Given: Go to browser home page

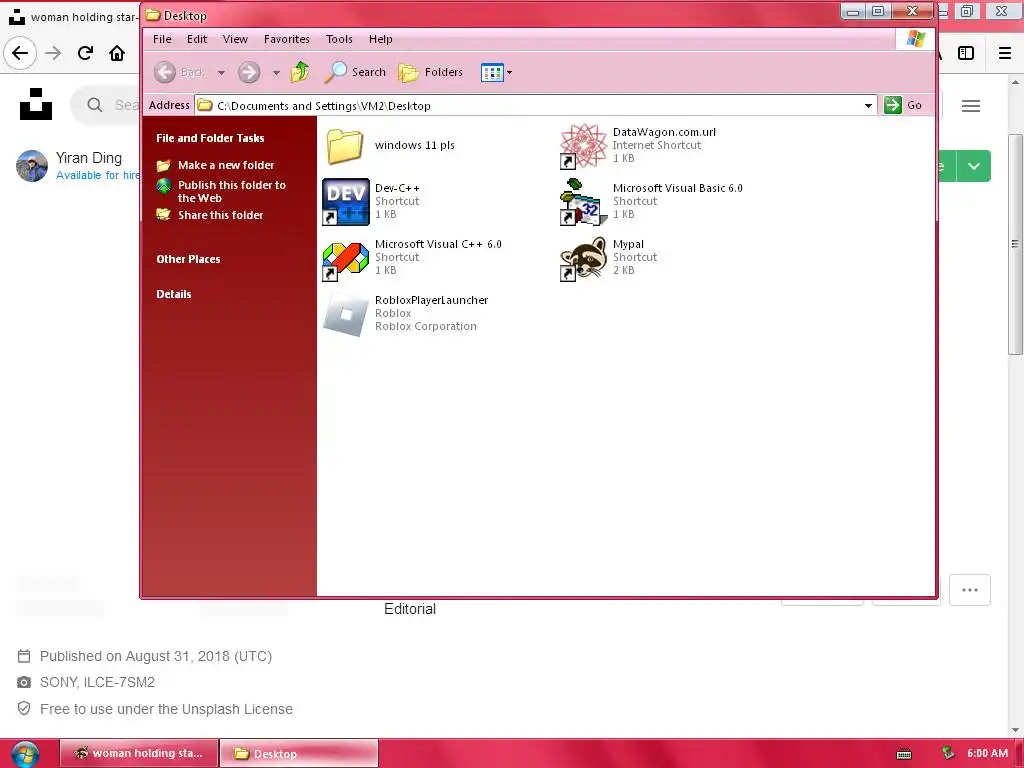Looking at the screenshot, I should pyautogui.click(x=117, y=53).
